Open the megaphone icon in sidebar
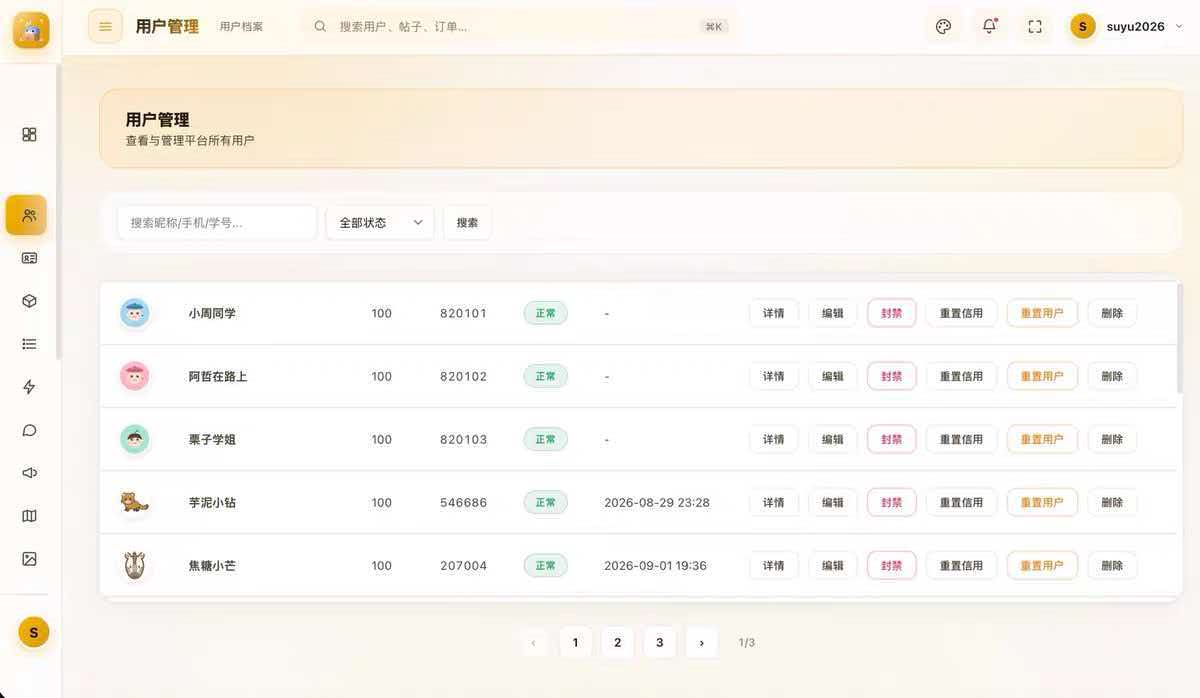Viewport: 1200px width, 698px height. coord(29,473)
